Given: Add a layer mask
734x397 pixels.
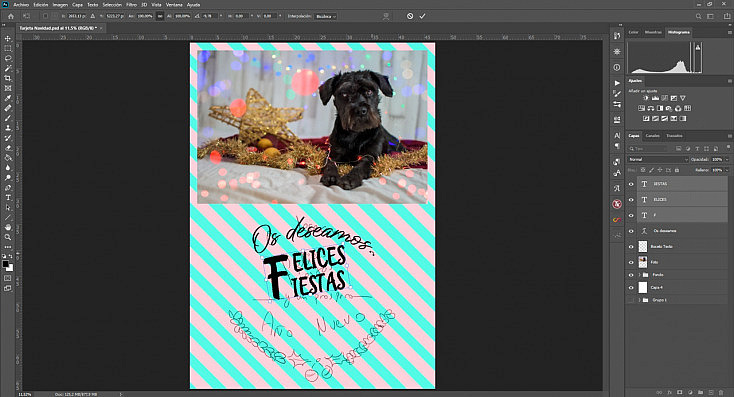Looking at the screenshot, I should coord(680,392).
